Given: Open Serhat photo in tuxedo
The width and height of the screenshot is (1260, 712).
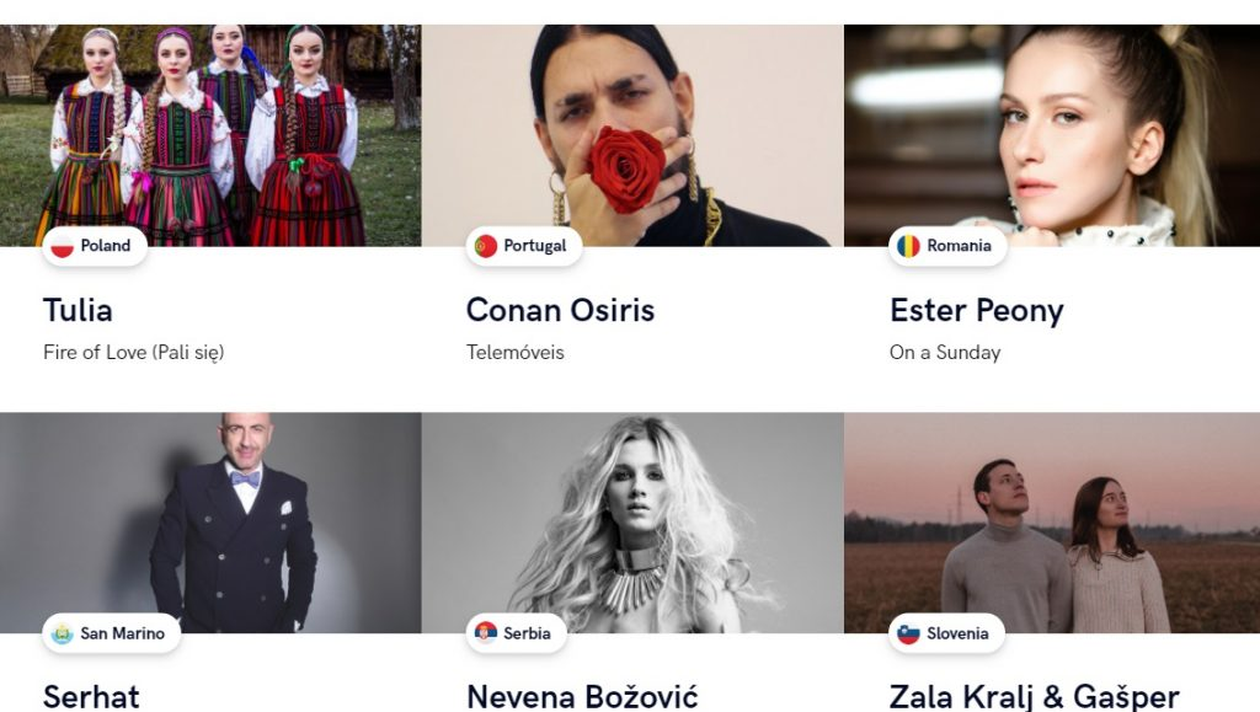Looking at the screenshot, I should pyautogui.click(x=210, y=522).
